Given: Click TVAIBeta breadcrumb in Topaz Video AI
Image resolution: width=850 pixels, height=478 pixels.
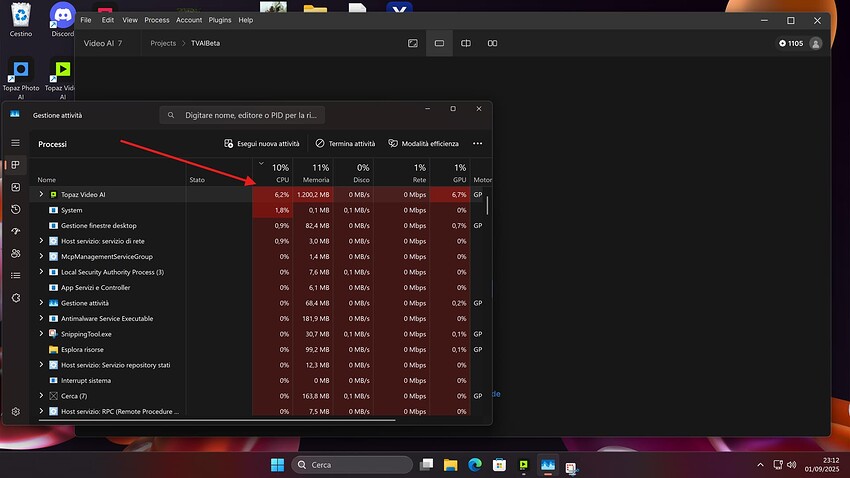Looking at the screenshot, I should (205, 43).
